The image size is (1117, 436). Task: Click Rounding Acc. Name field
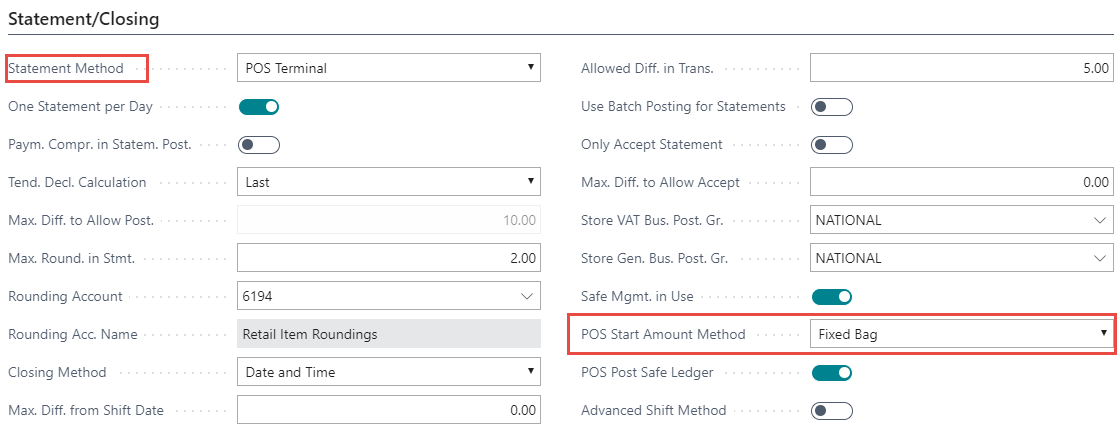pos(388,334)
